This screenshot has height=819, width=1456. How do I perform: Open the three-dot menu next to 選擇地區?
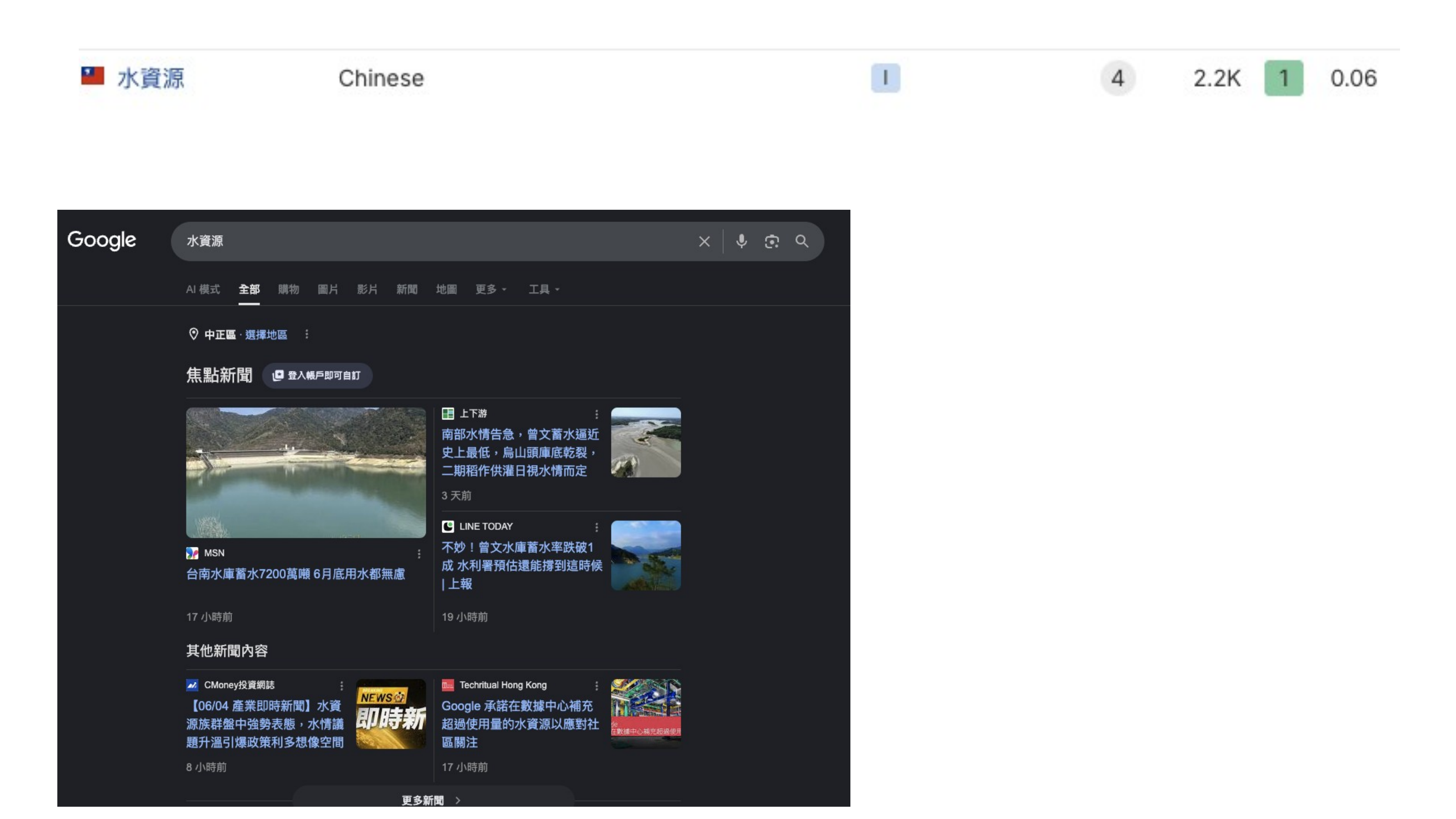click(x=307, y=334)
